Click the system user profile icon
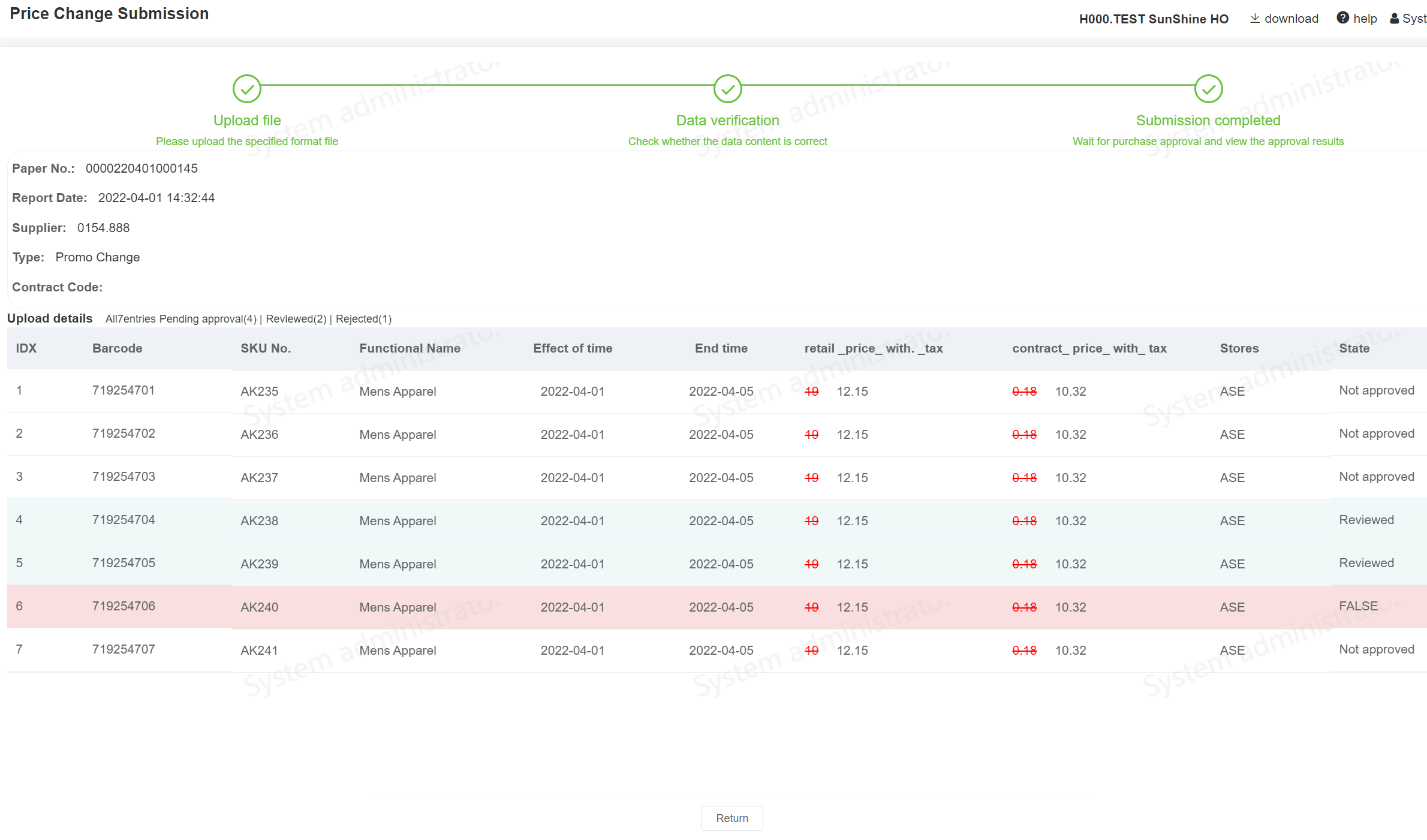Image resolution: width=1427 pixels, height=840 pixels. [x=1395, y=19]
